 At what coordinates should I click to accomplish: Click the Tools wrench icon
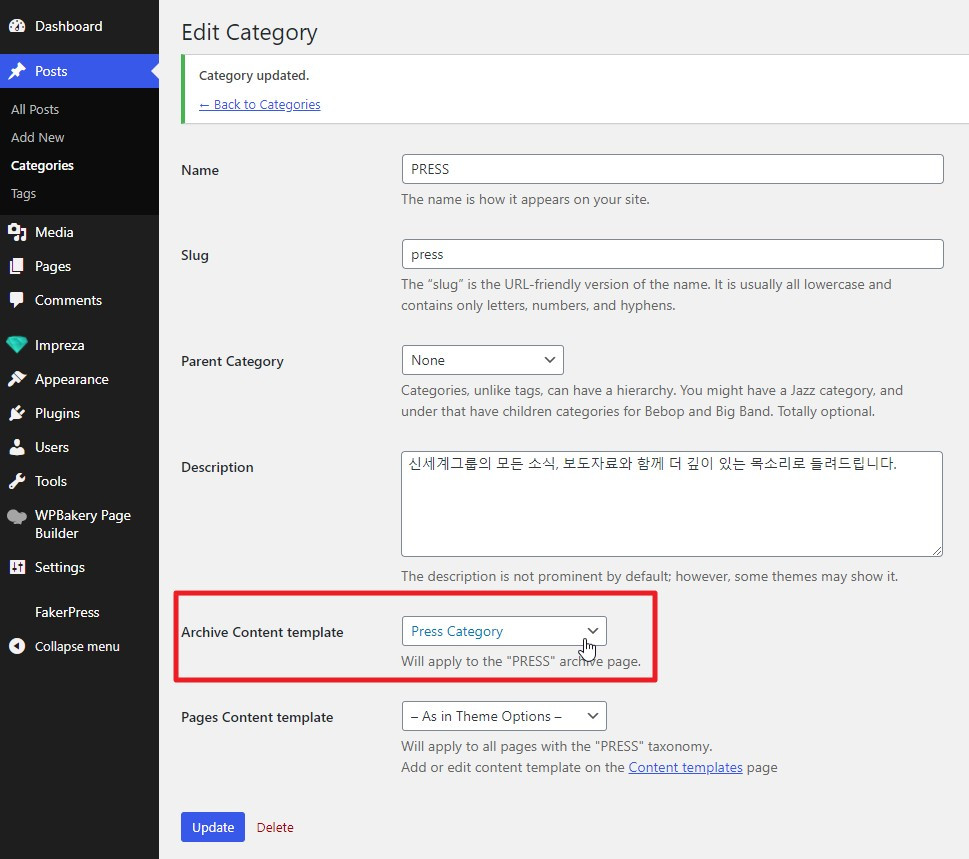[17, 481]
